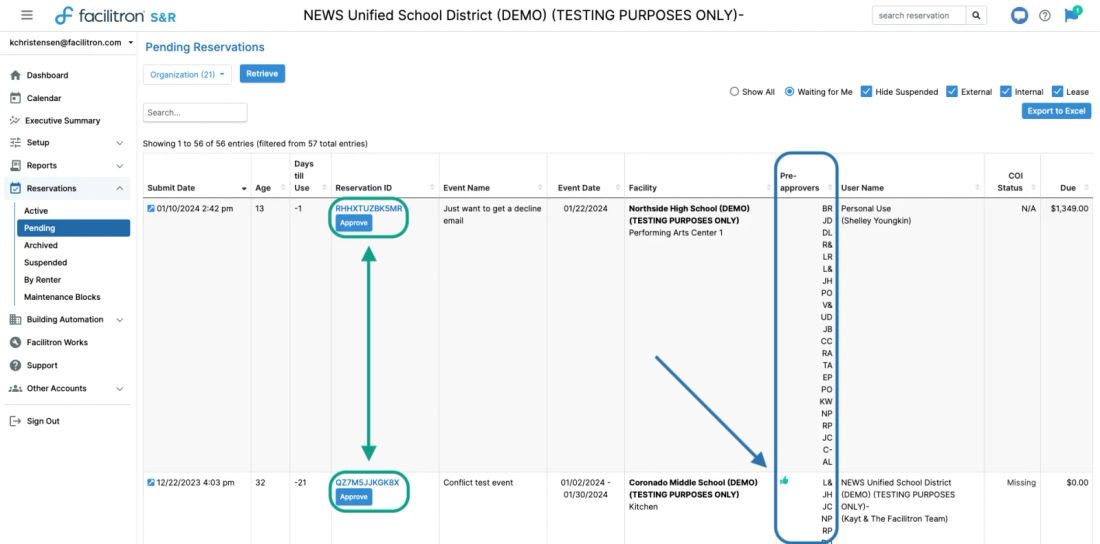
Task: Open reservation link QZ7M5JJKGK8X
Action: [x=367, y=482]
